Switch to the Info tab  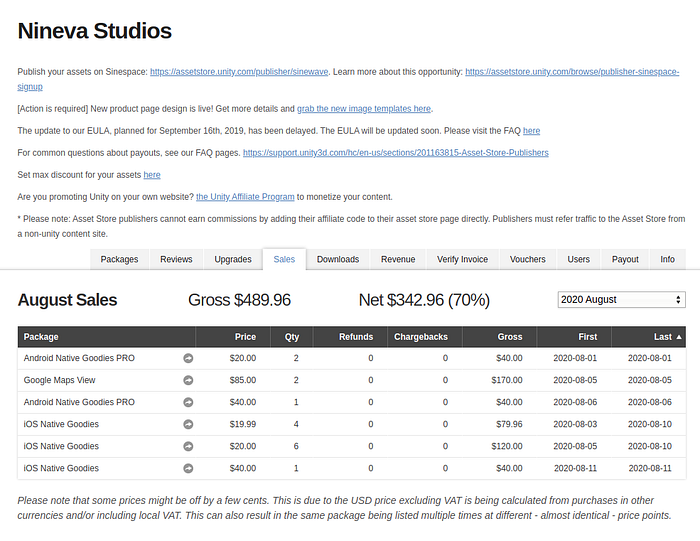(667, 259)
